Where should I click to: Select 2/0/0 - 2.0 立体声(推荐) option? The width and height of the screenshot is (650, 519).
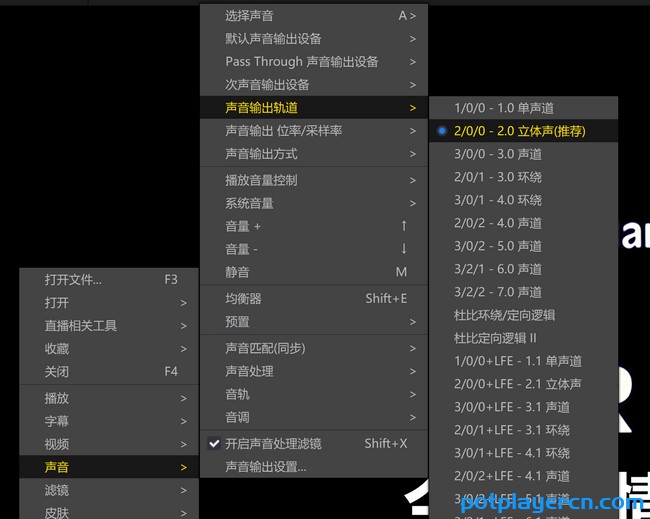pos(518,131)
